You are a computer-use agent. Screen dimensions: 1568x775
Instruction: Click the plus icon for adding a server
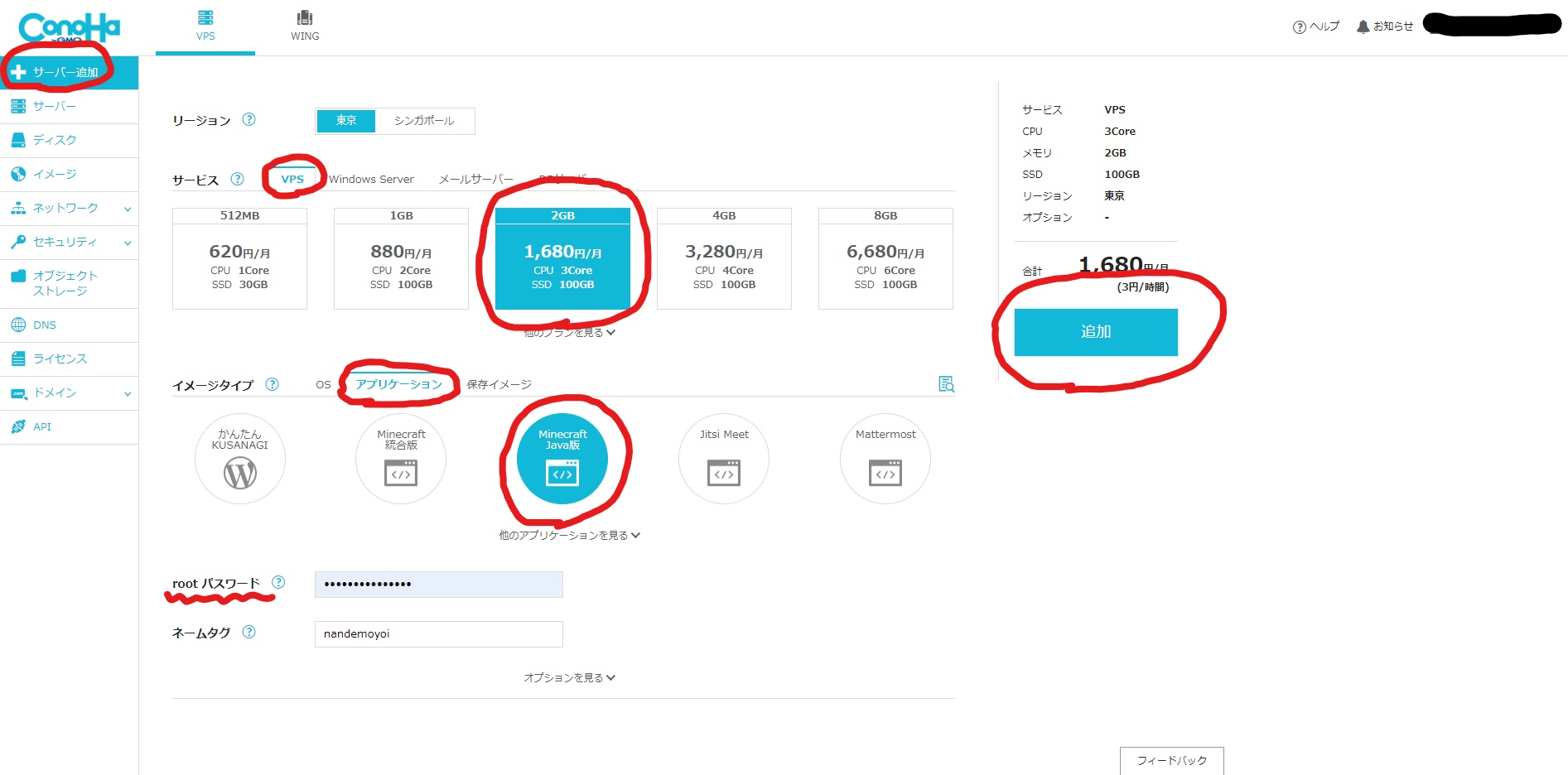pyautogui.click(x=18, y=73)
